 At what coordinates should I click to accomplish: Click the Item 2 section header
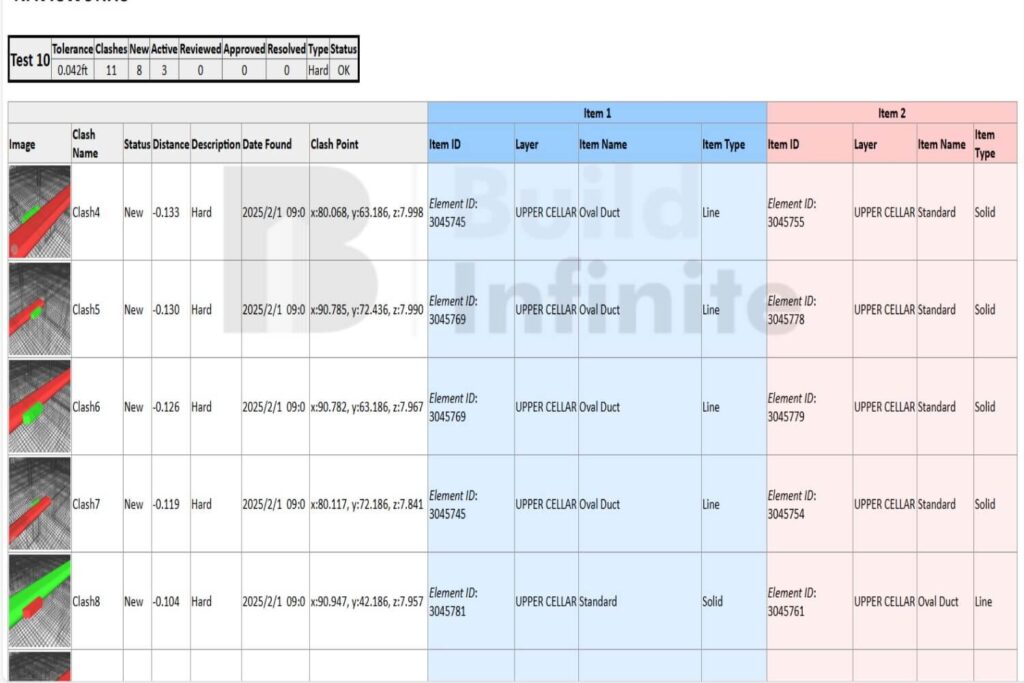click(x=892, y=113)
